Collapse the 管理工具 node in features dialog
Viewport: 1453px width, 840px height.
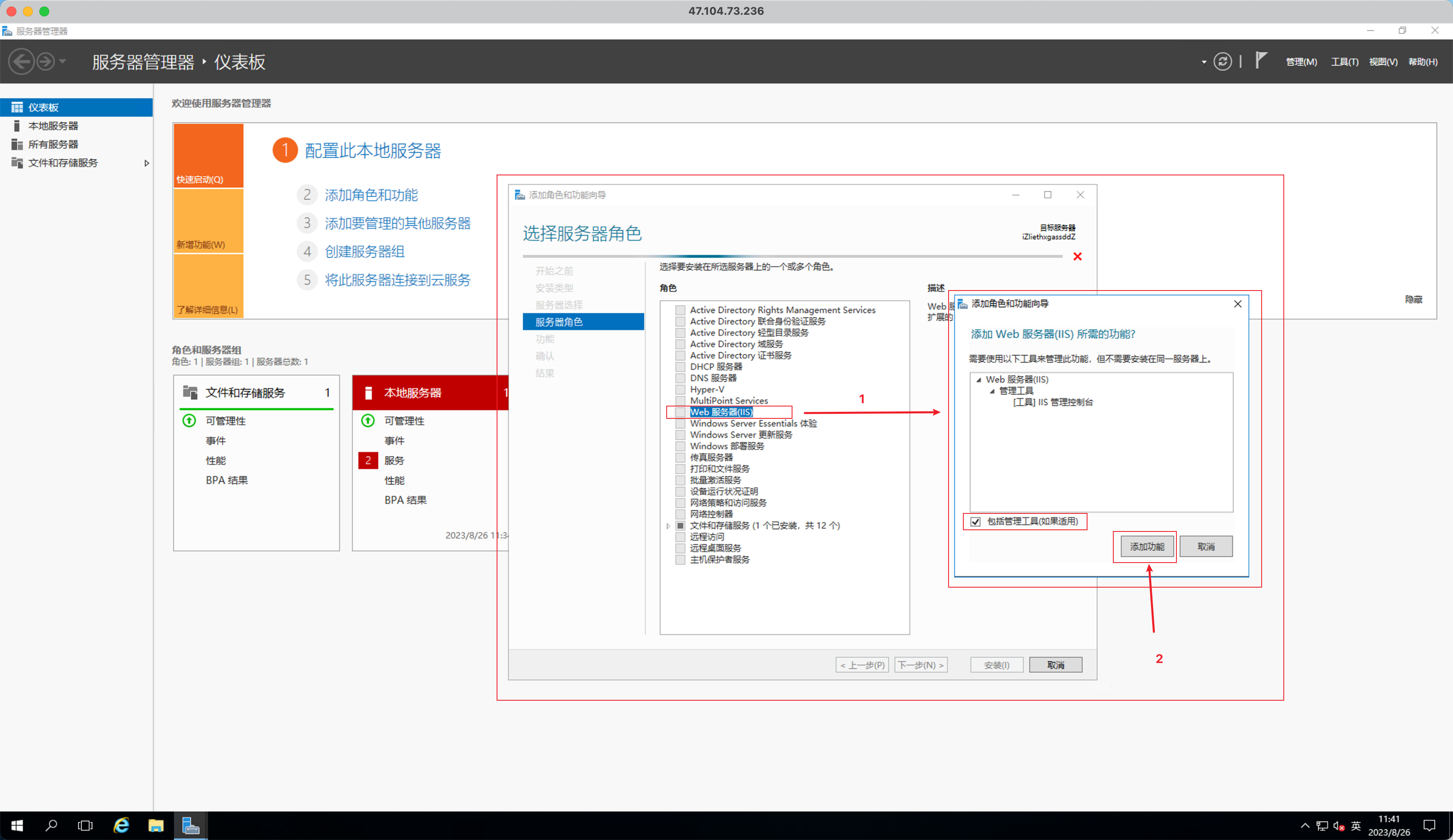[x=992, y=390]
